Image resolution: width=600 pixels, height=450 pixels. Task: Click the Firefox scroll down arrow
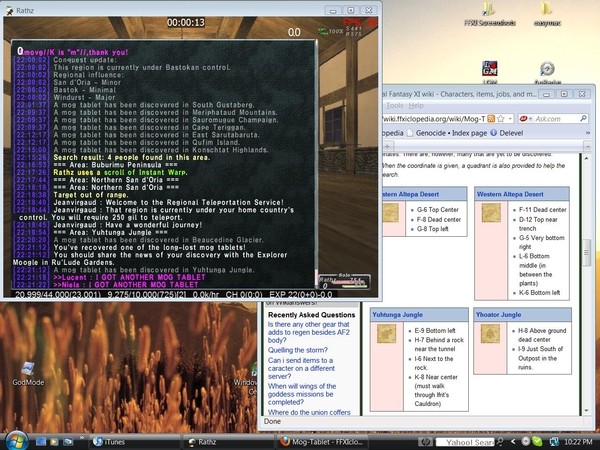point(586,411)
